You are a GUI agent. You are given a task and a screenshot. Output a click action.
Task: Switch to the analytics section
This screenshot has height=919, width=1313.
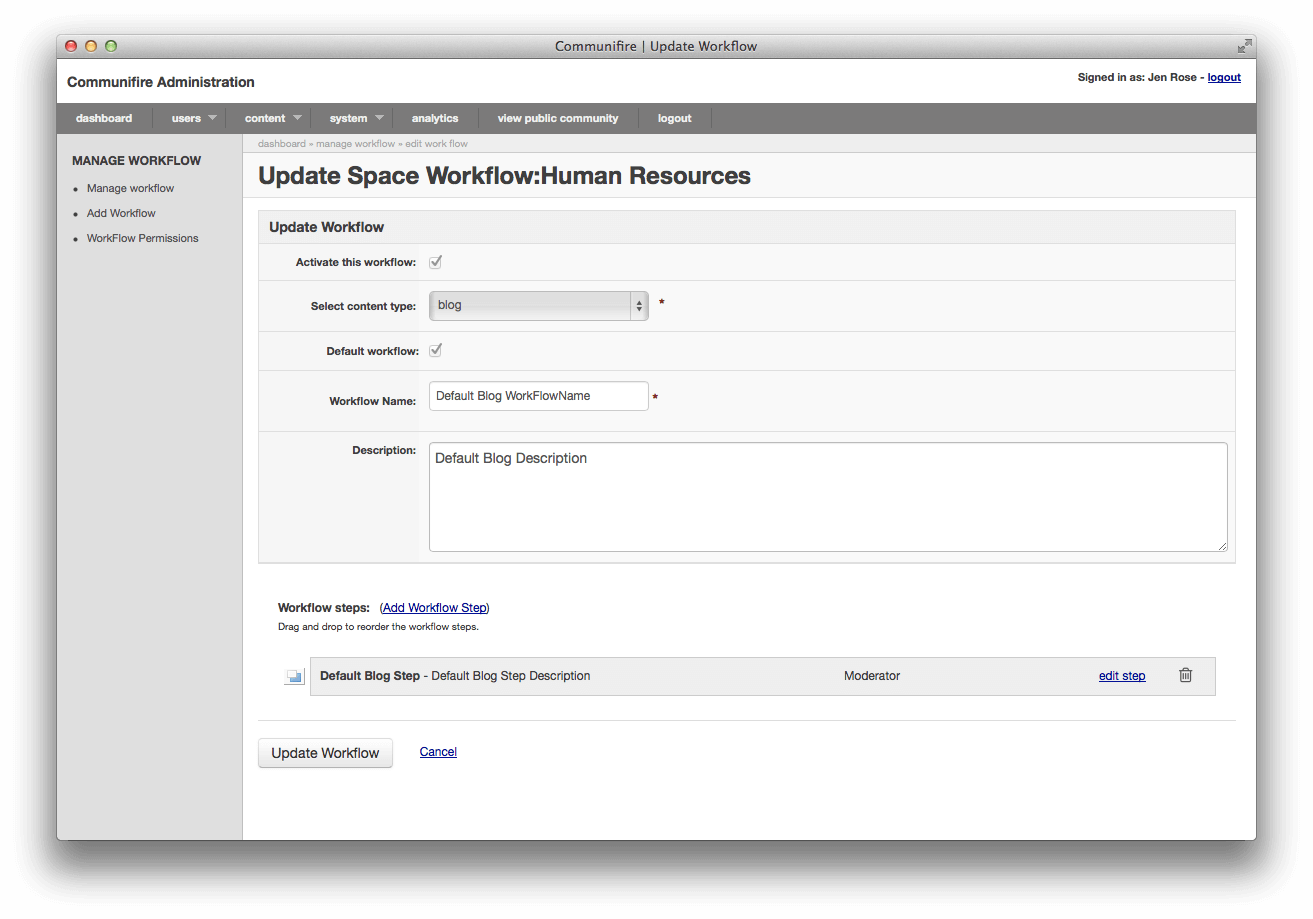coord(435,117)
